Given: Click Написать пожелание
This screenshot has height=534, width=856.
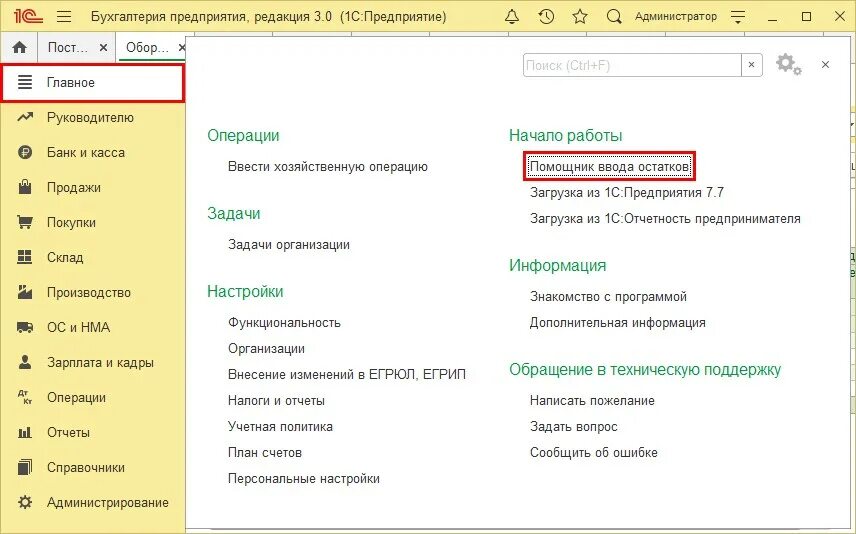Looking at the screenshot, I should coord(592,401).
